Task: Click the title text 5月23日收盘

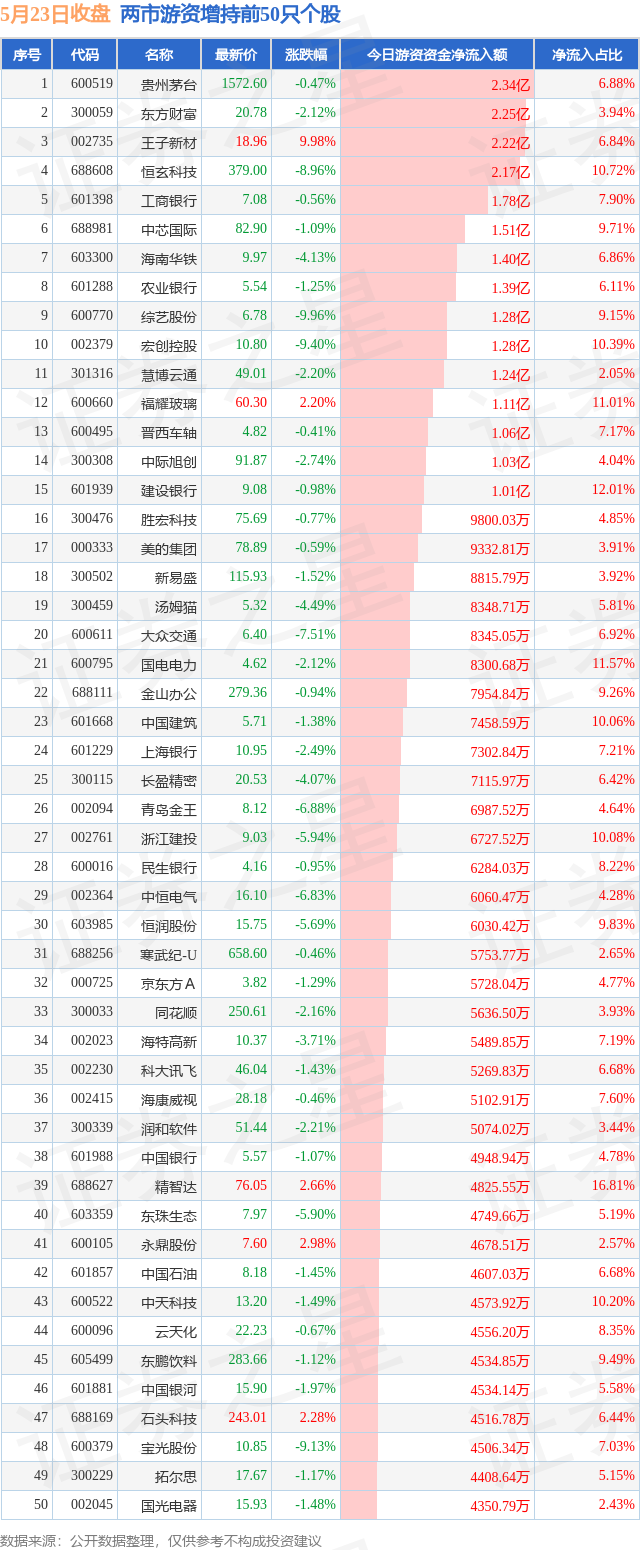Action: 56,14
